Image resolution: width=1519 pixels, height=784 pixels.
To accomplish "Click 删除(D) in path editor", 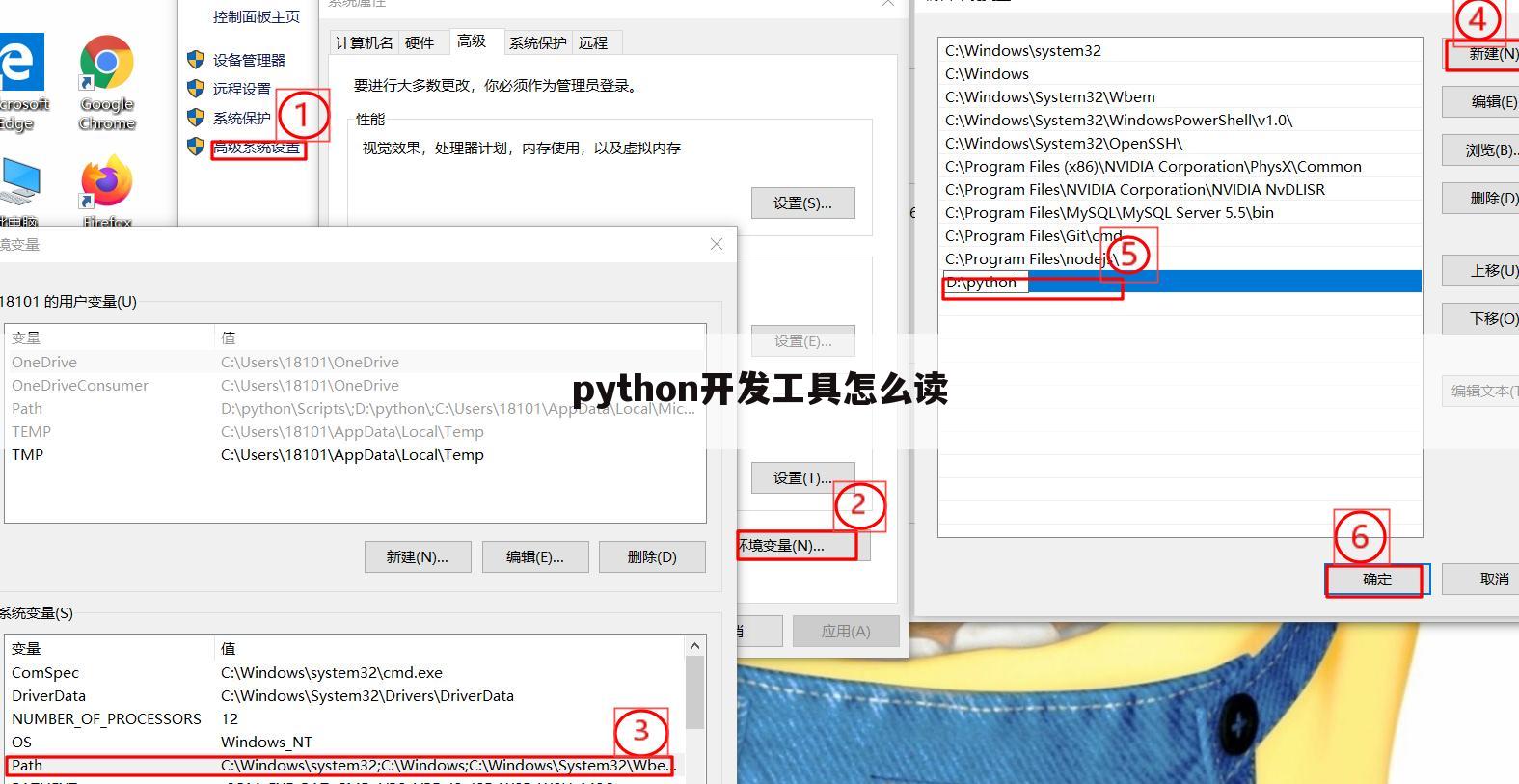I will (1481, 198).
